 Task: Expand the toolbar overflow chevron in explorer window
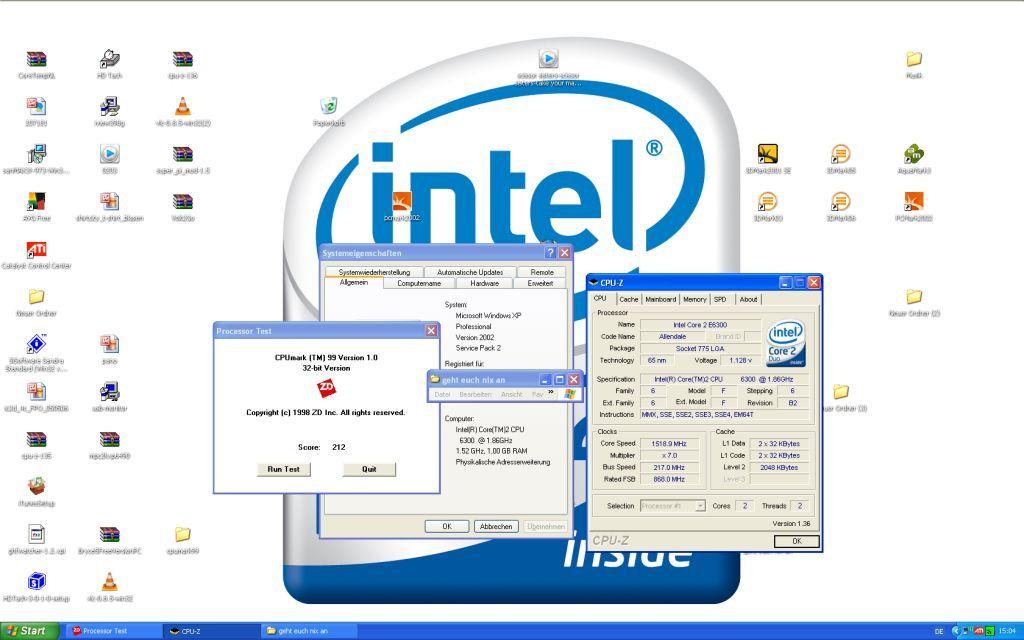(551, 393)
